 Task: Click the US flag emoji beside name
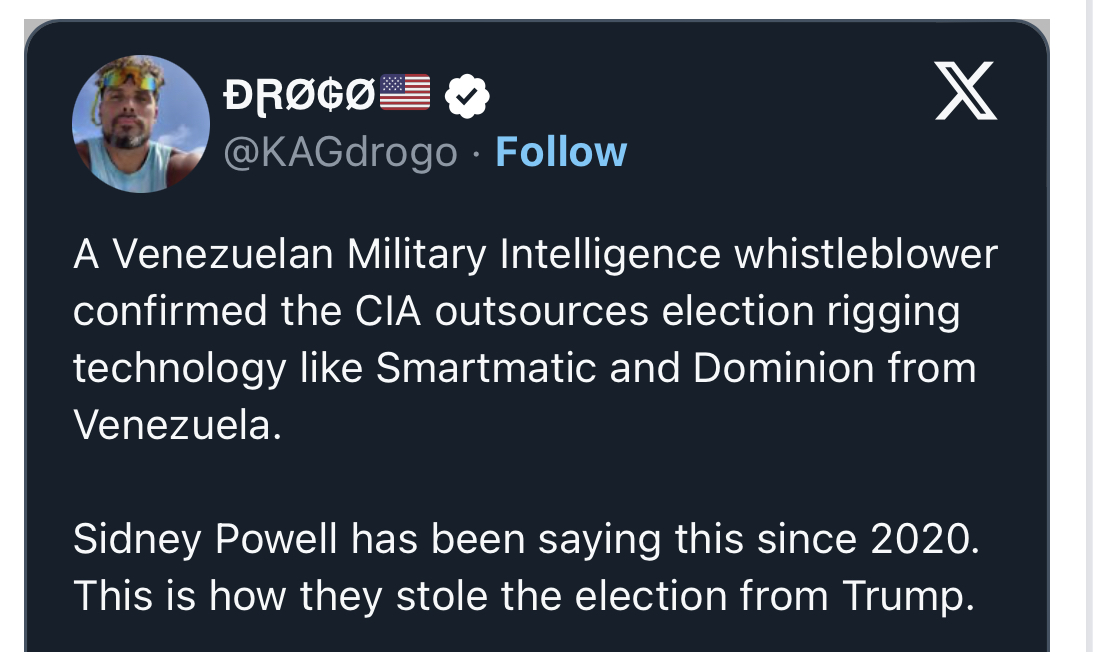405,93
